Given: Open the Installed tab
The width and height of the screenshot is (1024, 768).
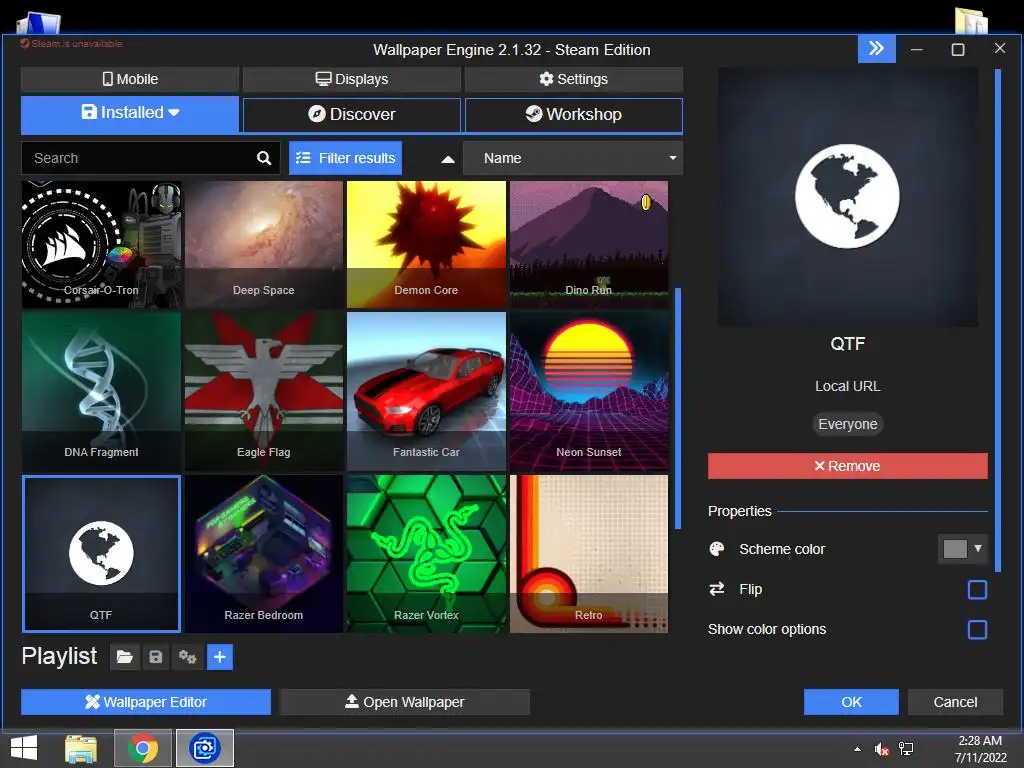Looking at the screenshot, I should 130,114.
